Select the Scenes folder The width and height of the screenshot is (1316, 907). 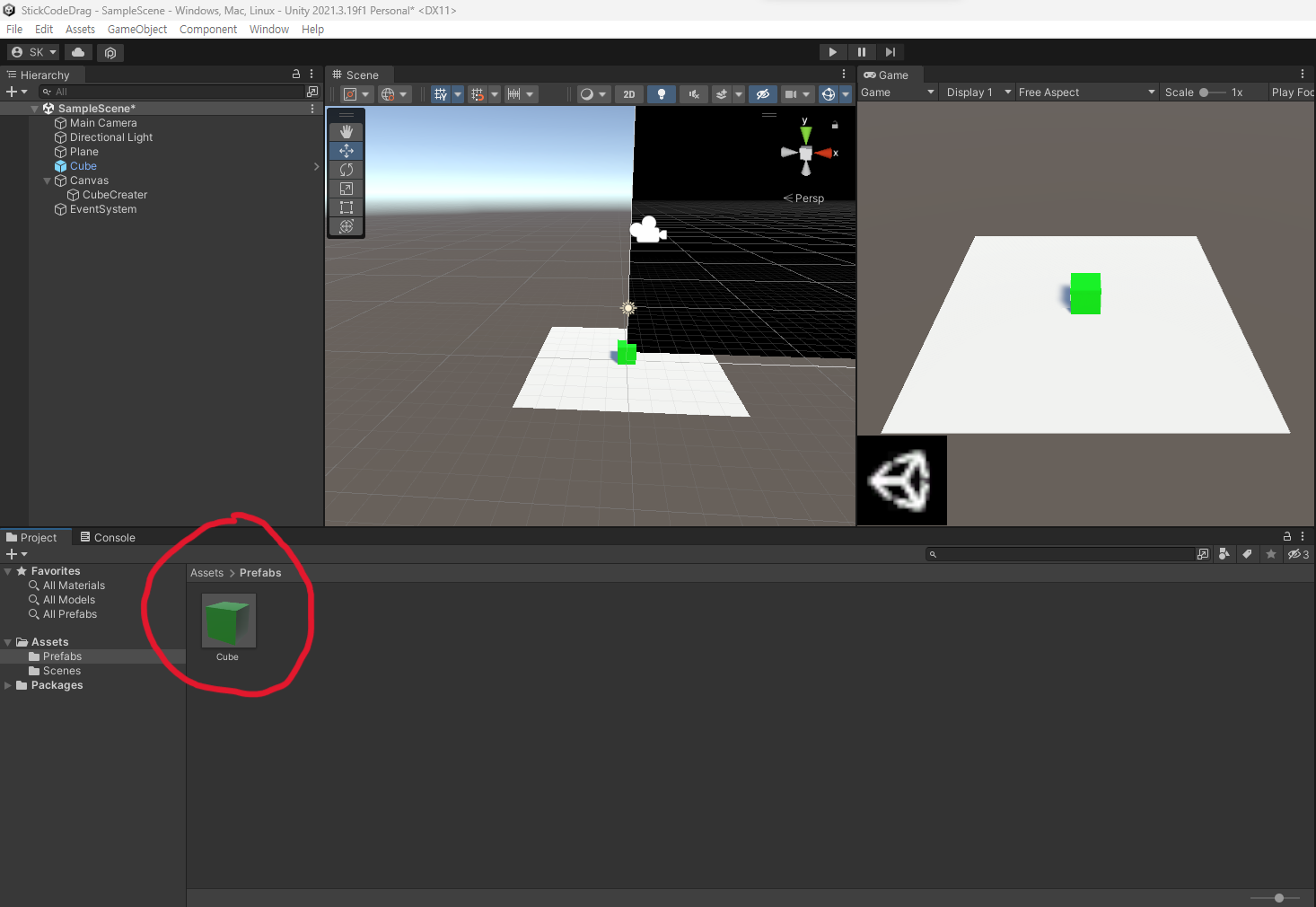62,671
